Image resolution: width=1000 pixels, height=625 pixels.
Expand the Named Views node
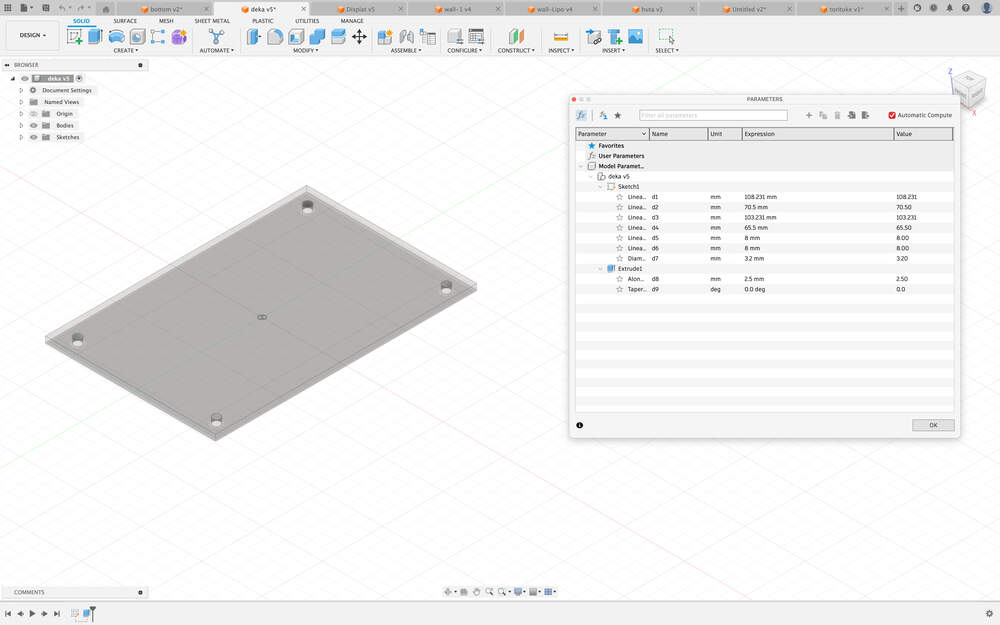pyautogui.click(x=21, y=102)
